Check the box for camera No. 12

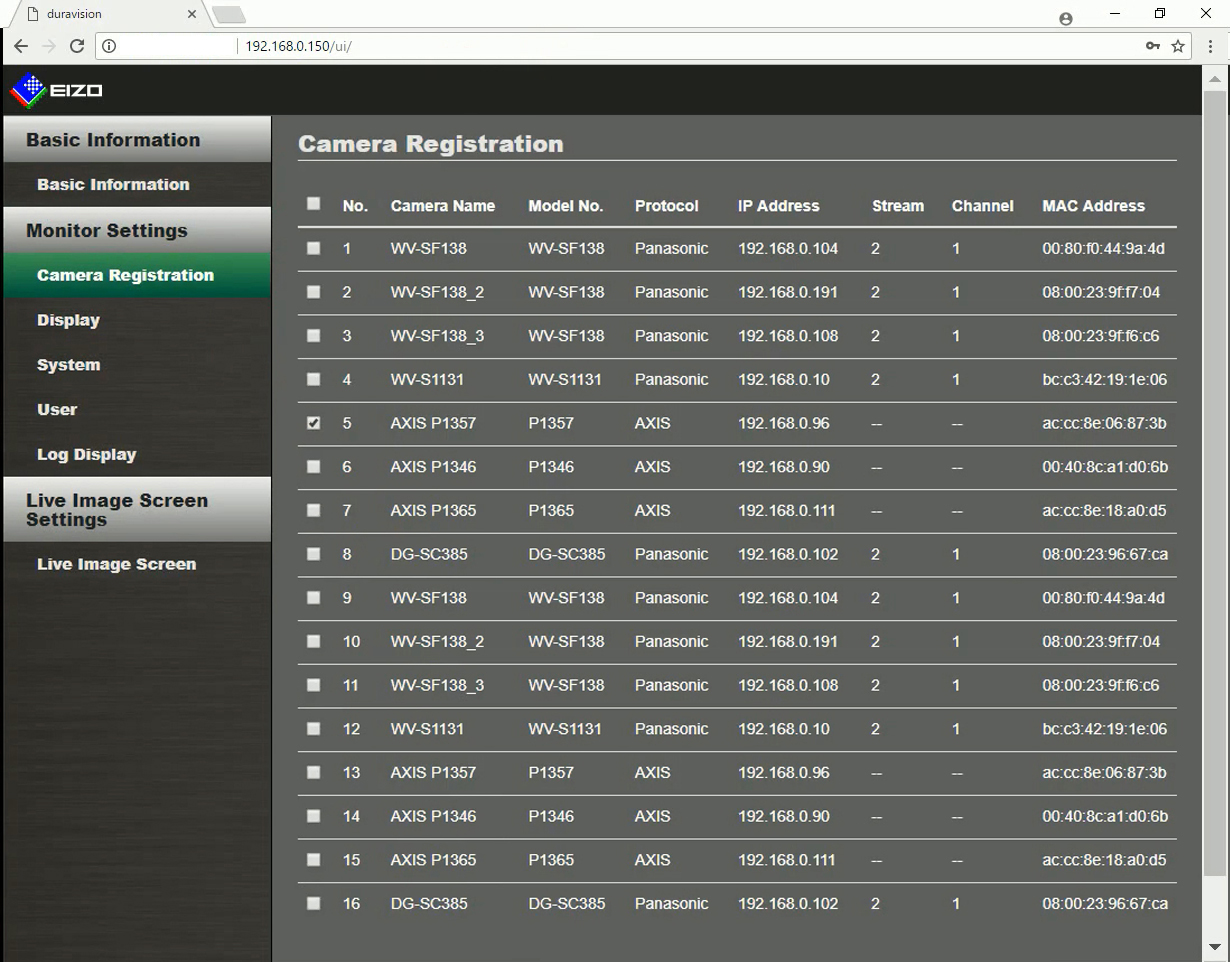[314, 728]
